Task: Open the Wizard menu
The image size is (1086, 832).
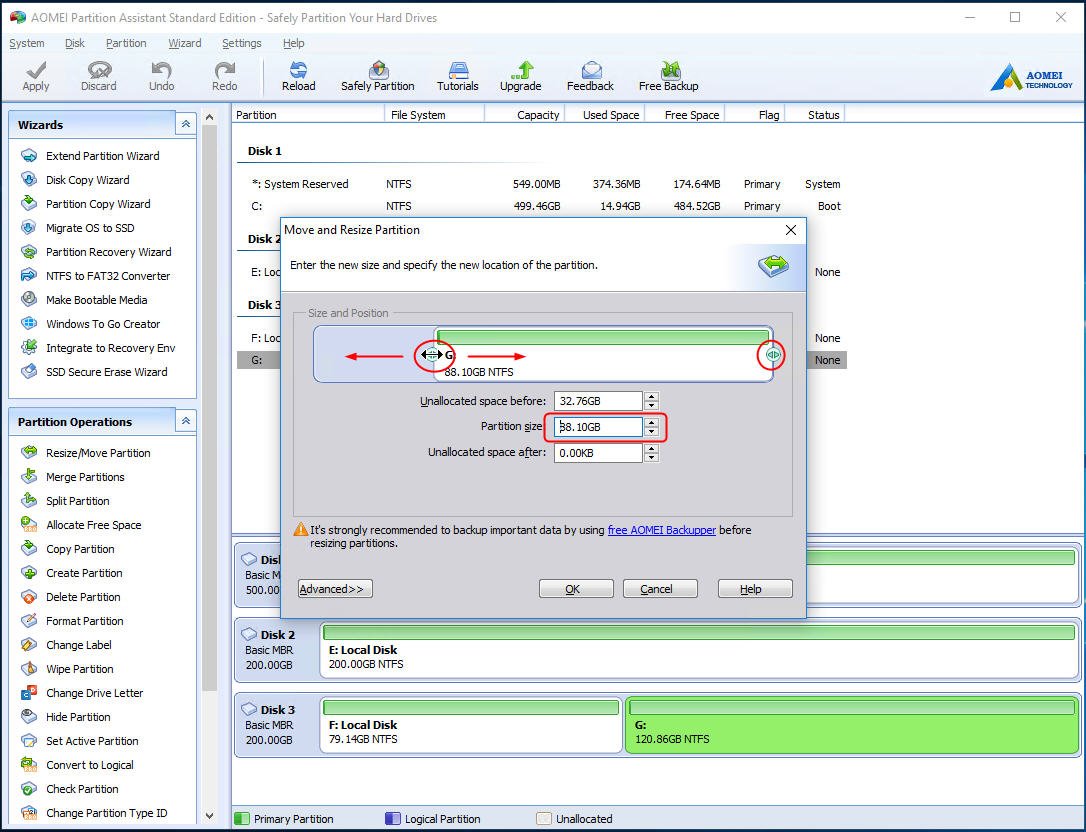Action: (185, 43)
